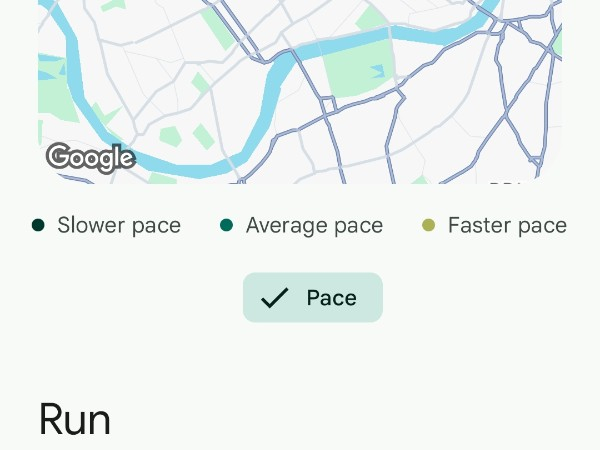Click the checkmark icon in the Pace chip
This screenshot has width=600, height=450.
point(274,298)
